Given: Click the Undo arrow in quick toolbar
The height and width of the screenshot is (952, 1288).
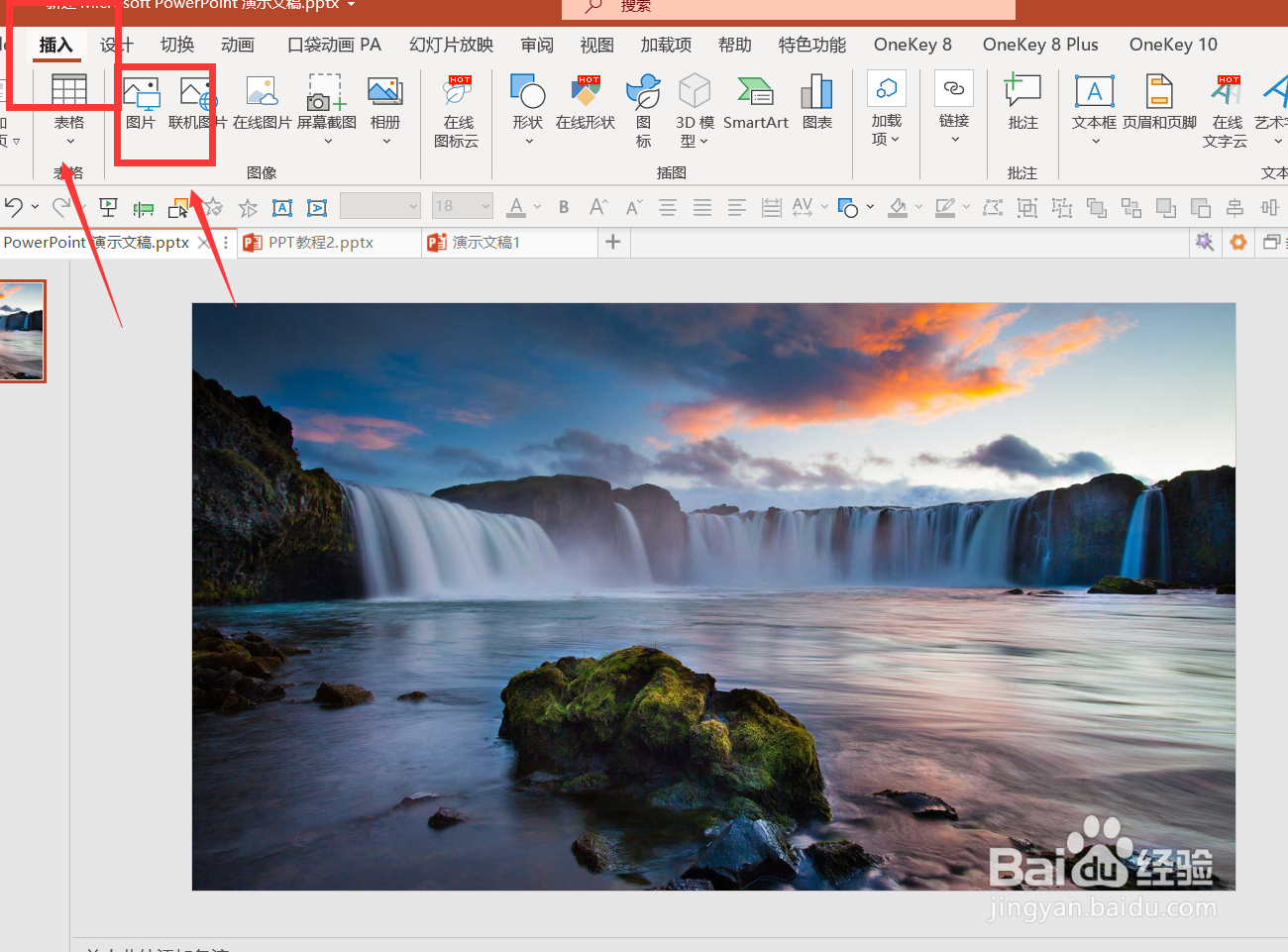Looking at the screenshot, I should point(14,207).
